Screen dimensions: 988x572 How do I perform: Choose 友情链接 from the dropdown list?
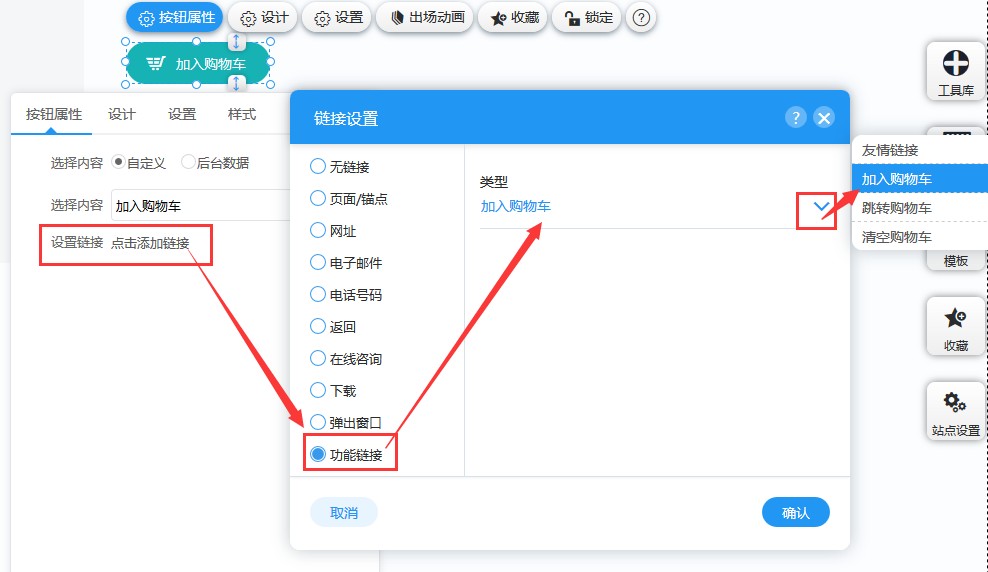pyautogui.click(x=919, y=150)
